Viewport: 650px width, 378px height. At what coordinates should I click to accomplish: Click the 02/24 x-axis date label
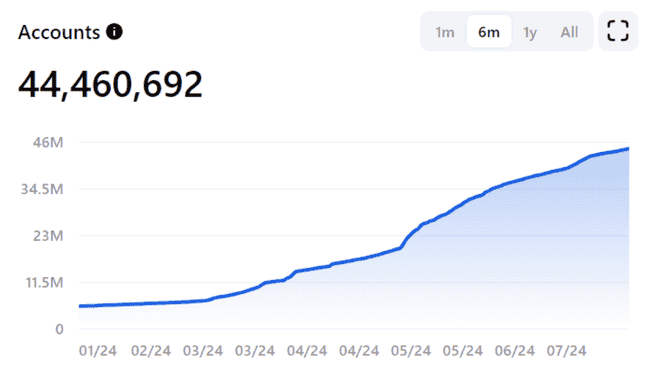pyautogui.click(x=151, y=351)
